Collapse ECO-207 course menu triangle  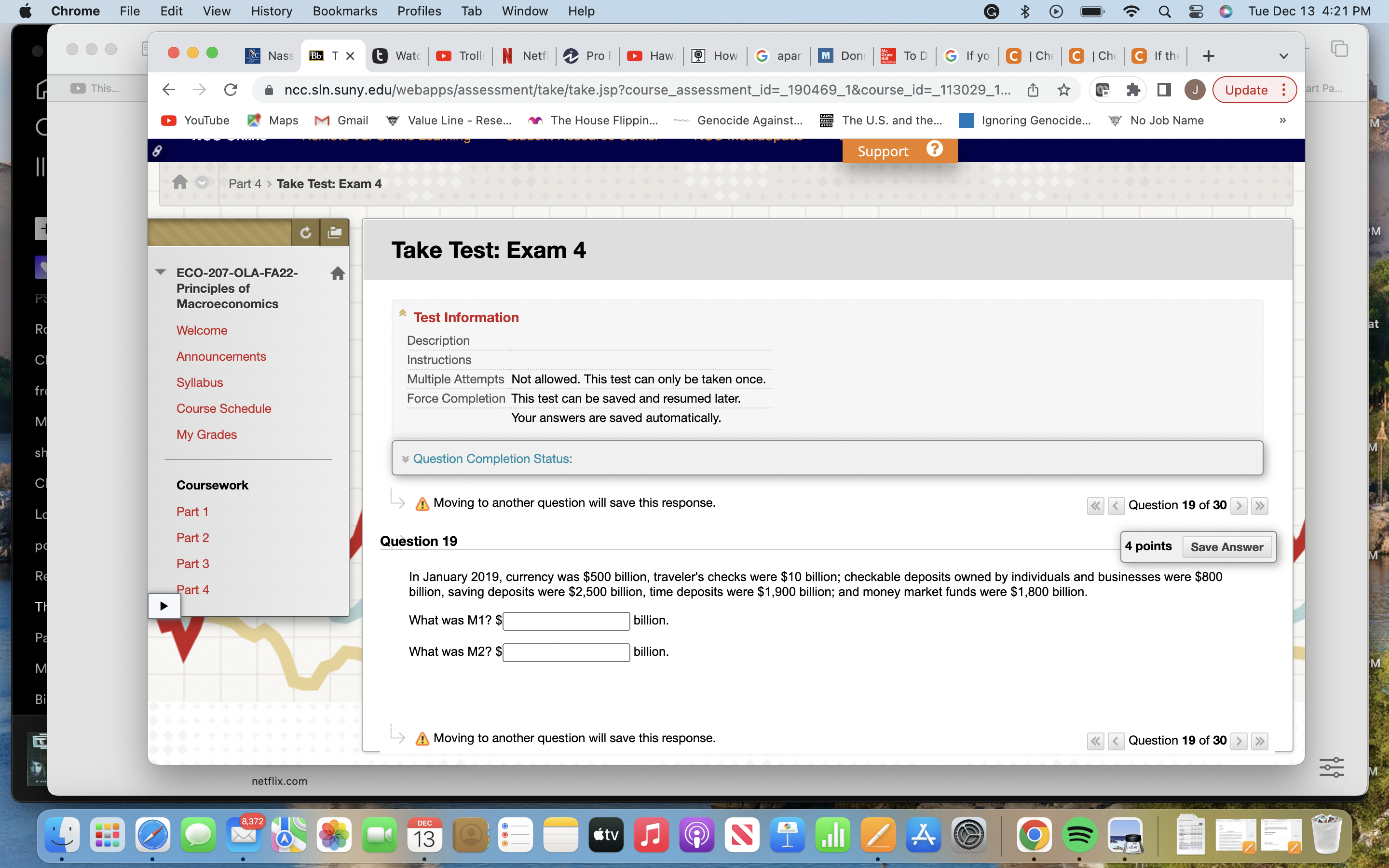[161, 272]
